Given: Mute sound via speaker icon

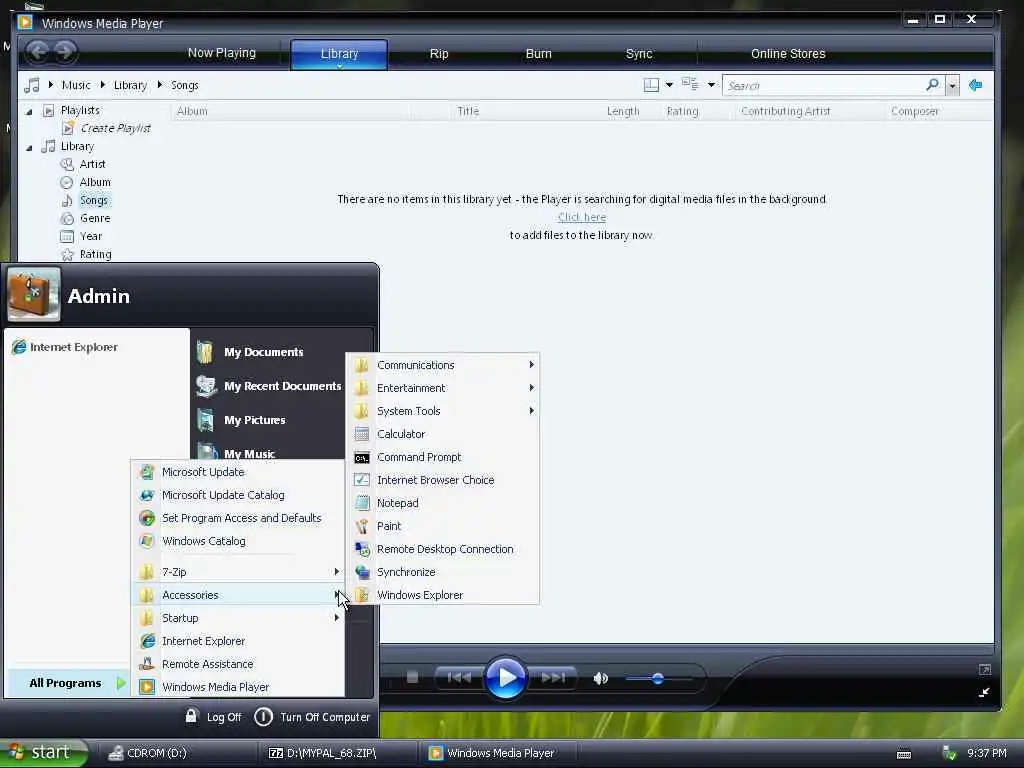Looking at the screenshot, I should pyautogui.click(x=600, y=679).
